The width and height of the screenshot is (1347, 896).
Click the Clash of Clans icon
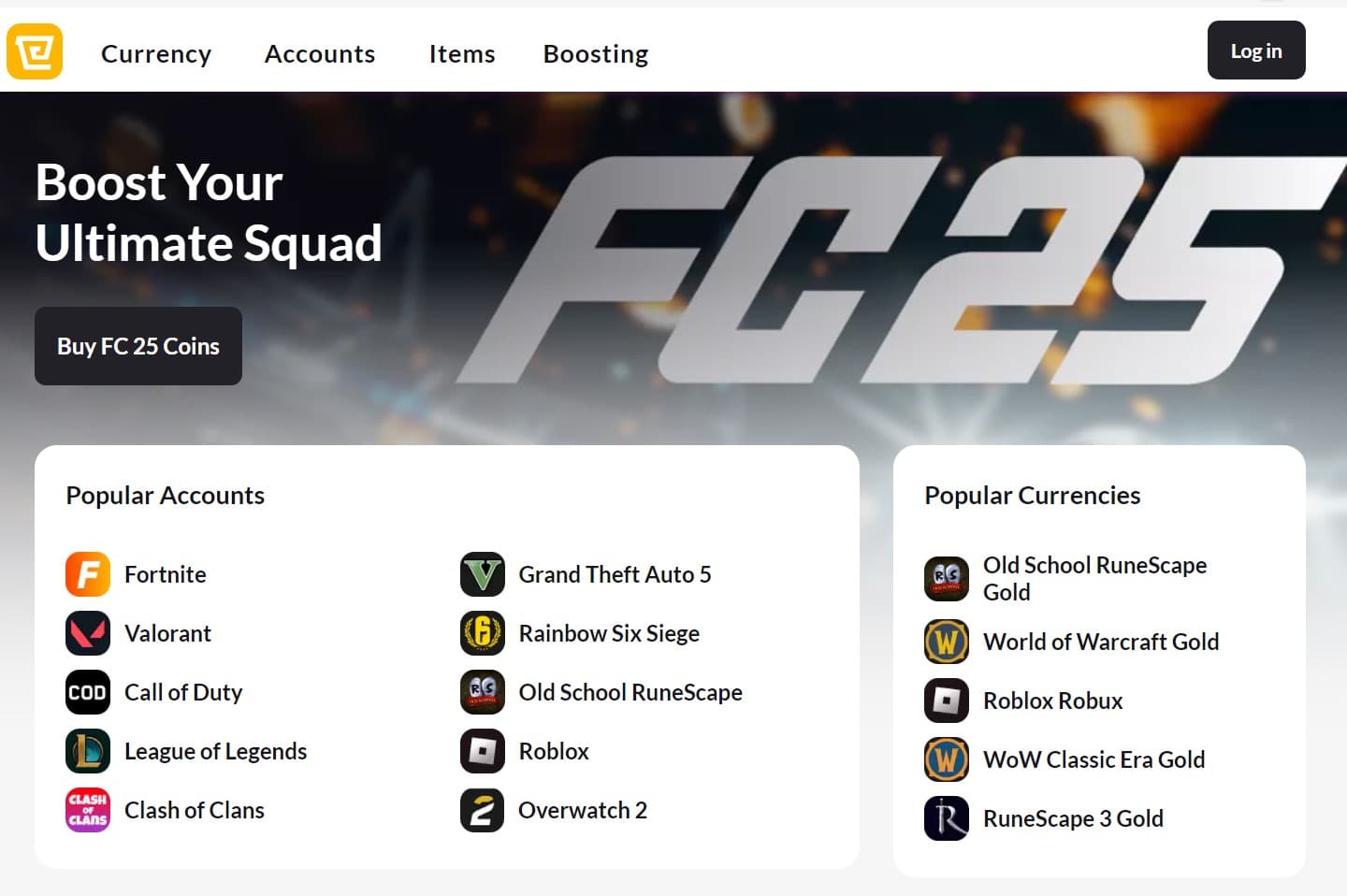[88, 810]
